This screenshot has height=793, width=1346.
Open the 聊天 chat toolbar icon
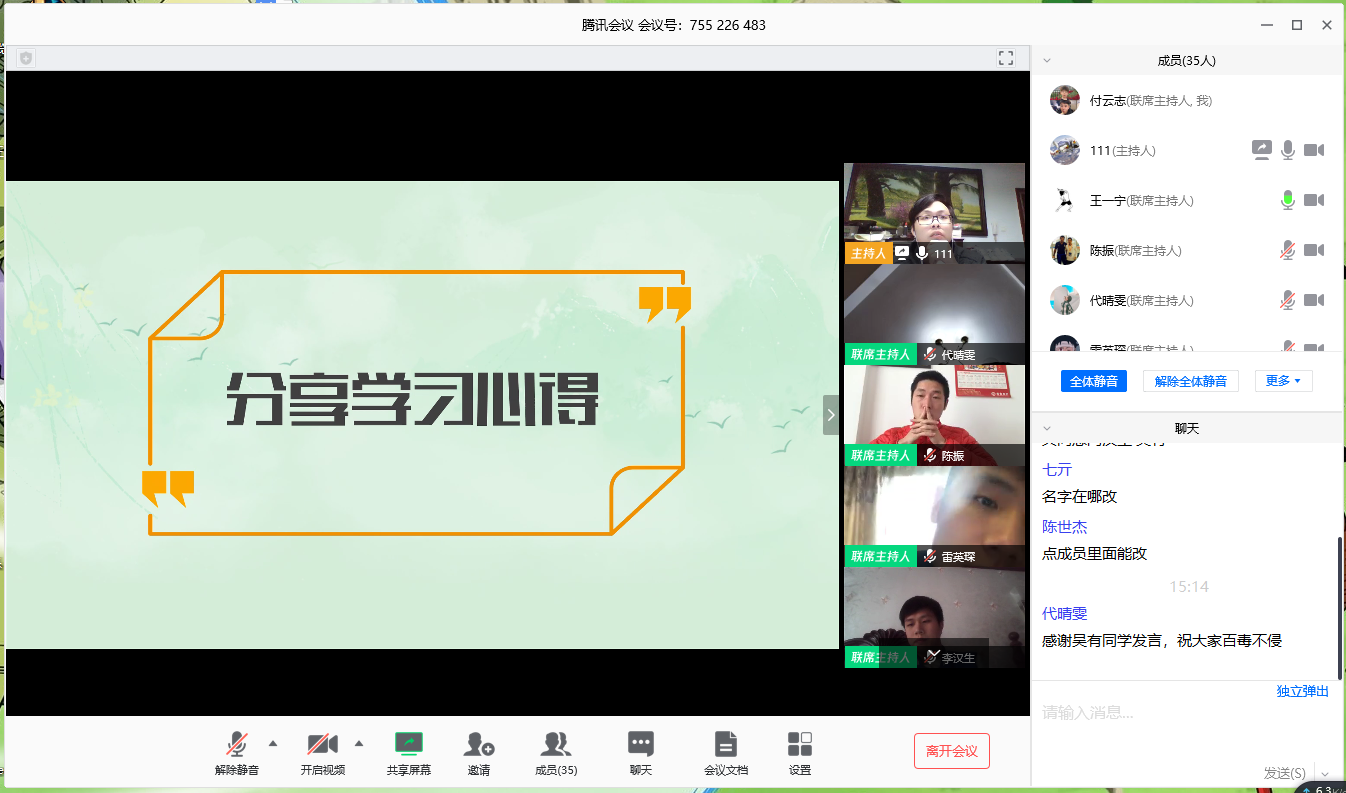coord(641,754)
